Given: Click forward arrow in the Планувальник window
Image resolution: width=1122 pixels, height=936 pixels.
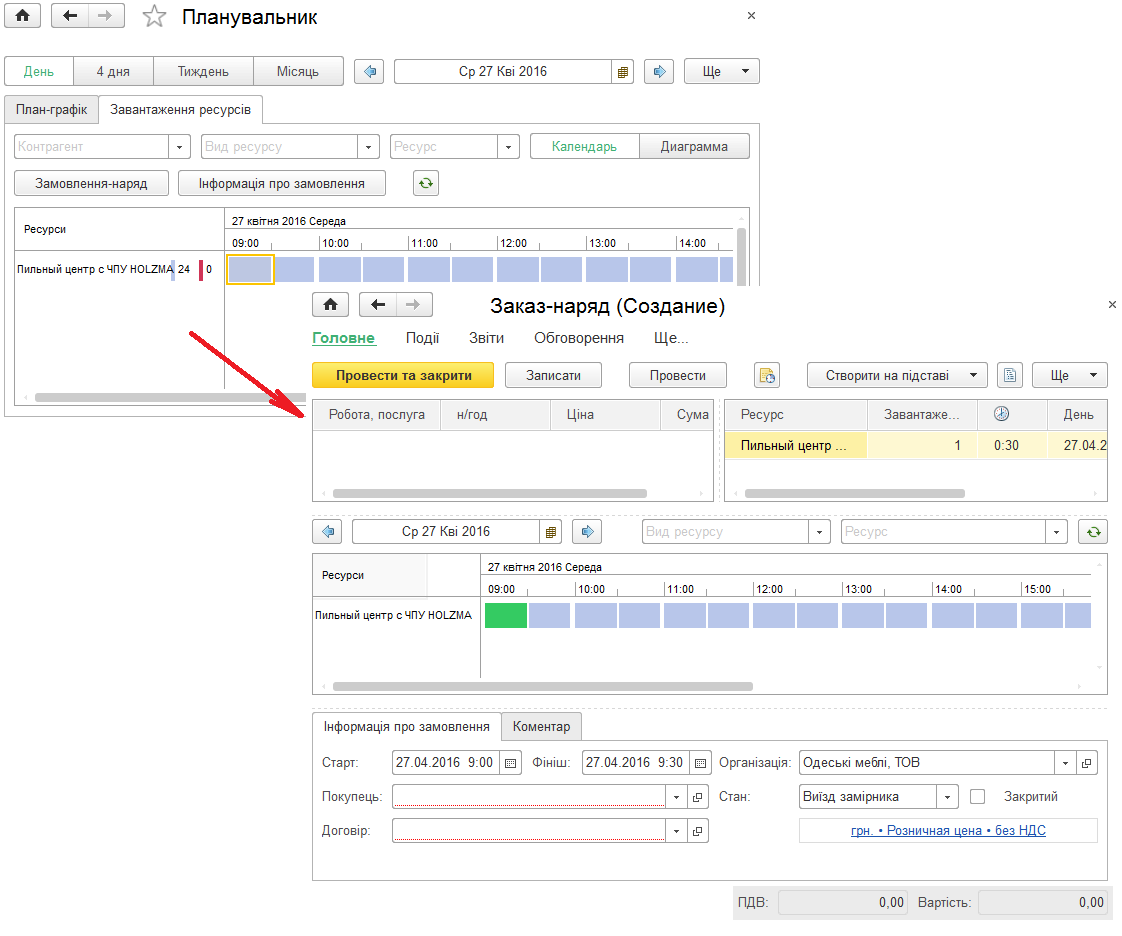Looking at the screenshot, I should [106, 16].
